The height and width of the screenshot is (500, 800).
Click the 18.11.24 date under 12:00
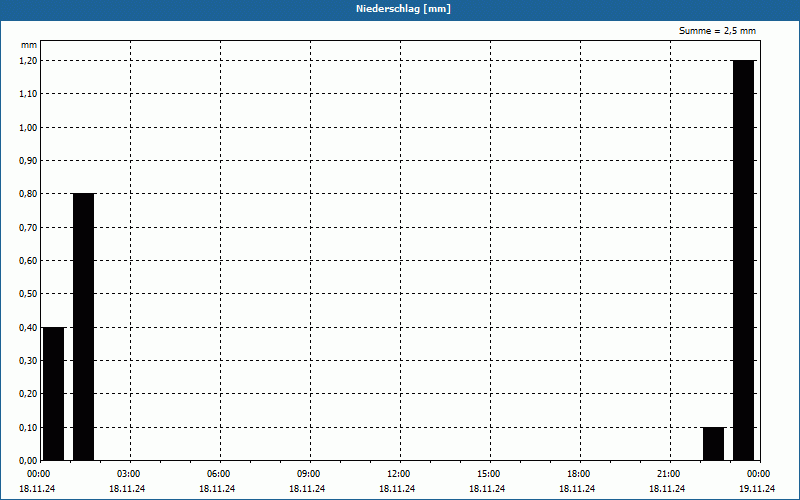click(397, 489)
